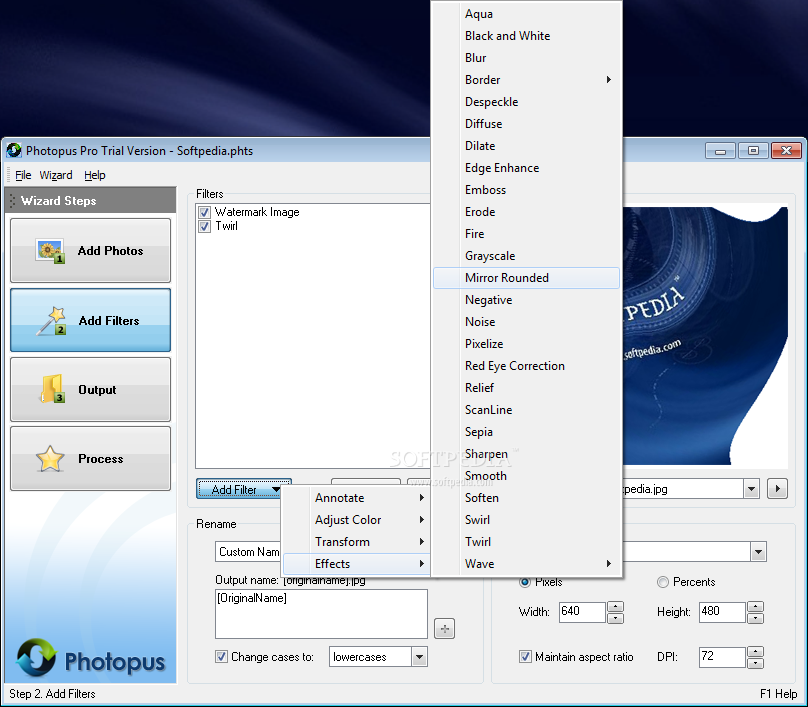Screen dimensions: 808x707
Task: Expand the Annotate submenu
Action: [x=356, y=498]
